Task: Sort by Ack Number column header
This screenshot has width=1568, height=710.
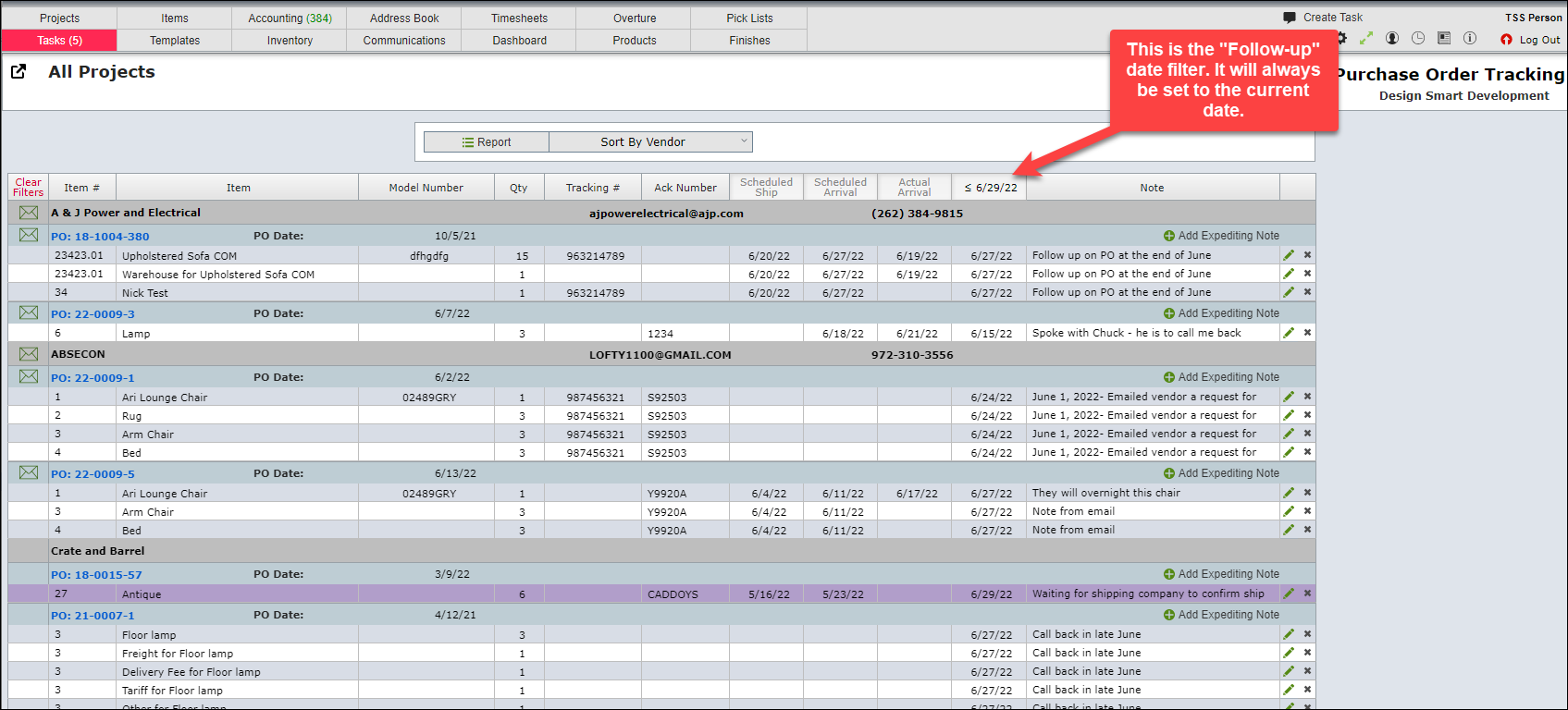Action: click(x=685, y=188)
